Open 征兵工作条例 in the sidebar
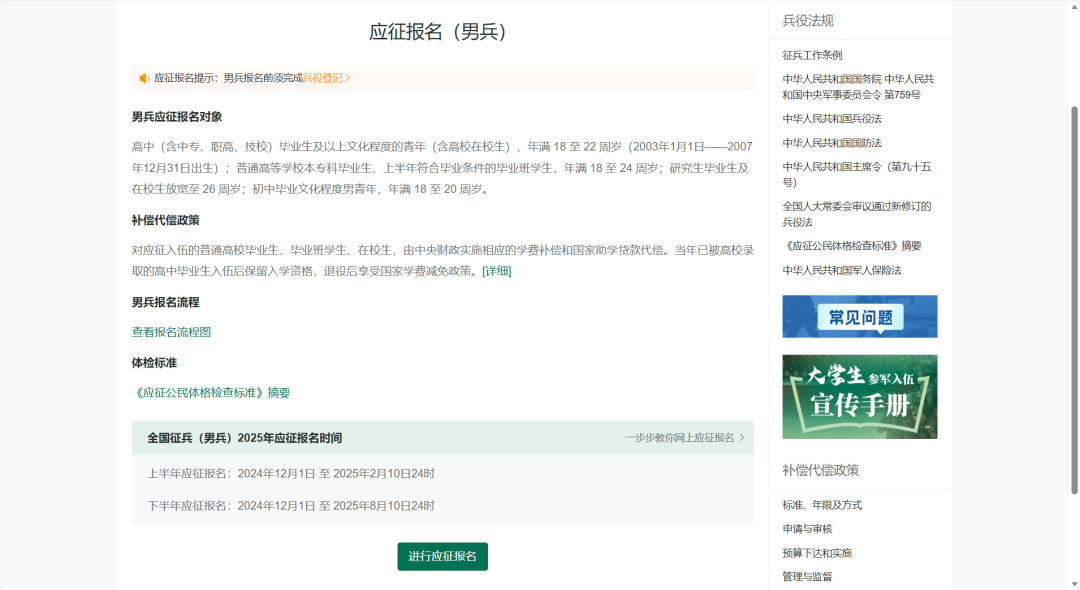This screenshot has height=590, width=1080. 812,55
